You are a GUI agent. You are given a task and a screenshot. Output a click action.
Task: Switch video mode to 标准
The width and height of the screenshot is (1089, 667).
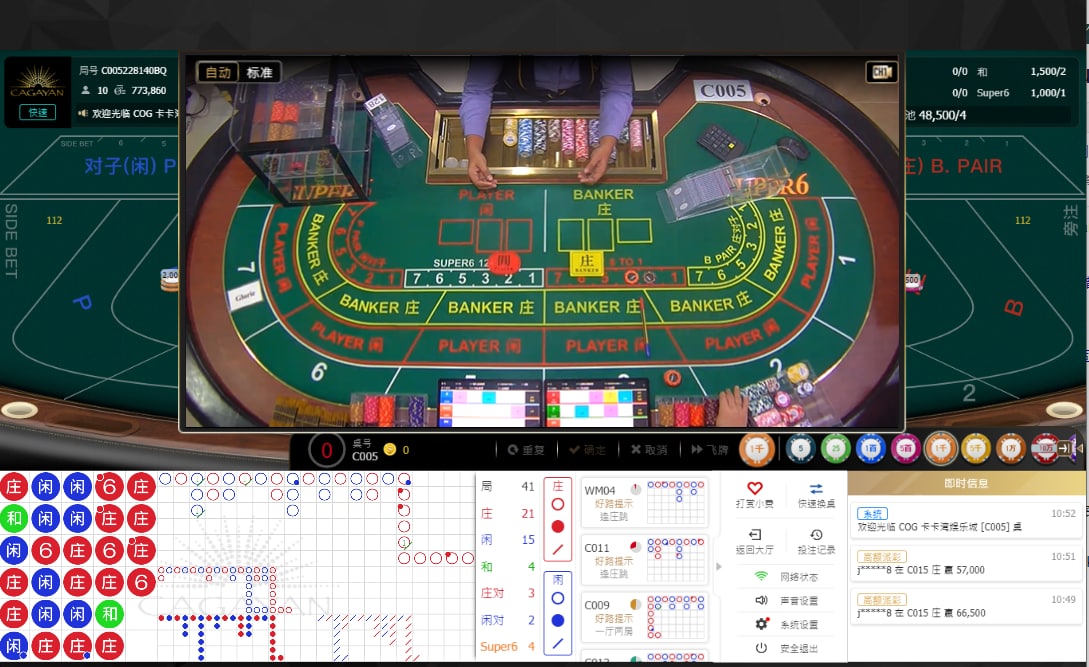(x=259, y=73)
